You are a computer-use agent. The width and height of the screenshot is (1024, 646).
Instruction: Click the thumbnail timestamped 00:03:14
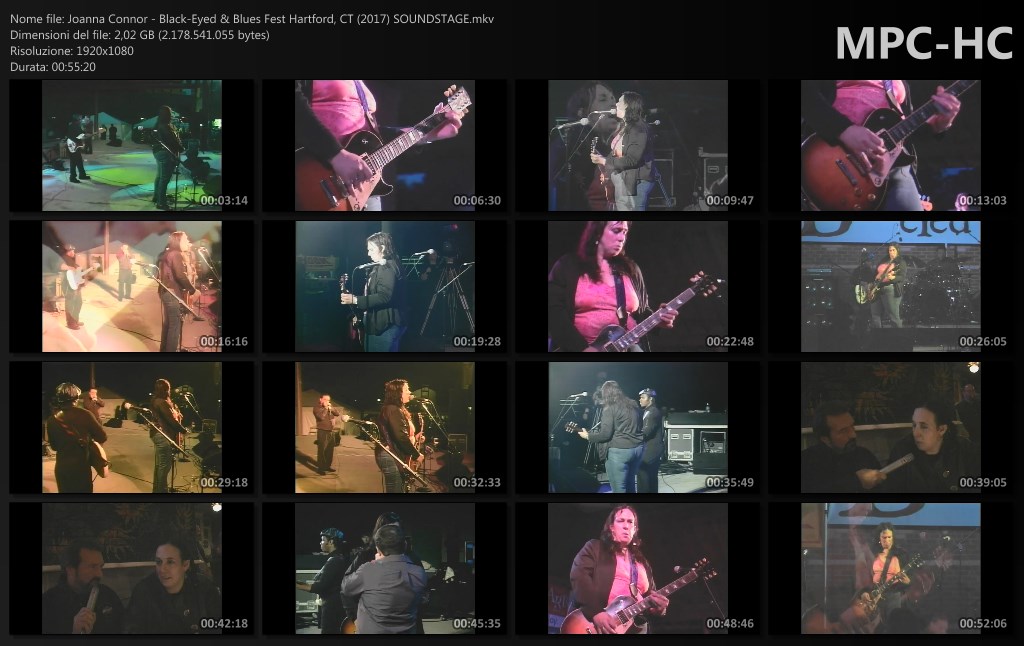click(x=131, y=146)
